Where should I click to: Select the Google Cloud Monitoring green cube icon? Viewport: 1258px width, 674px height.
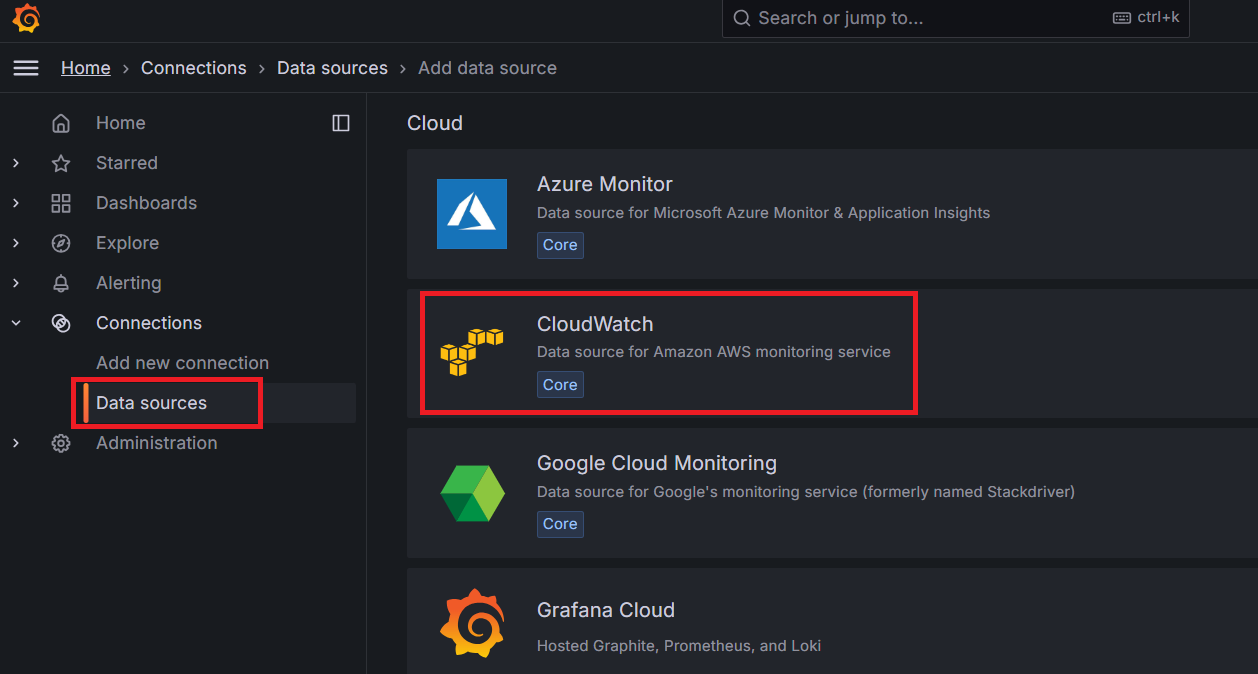click(x=471, y=492)
